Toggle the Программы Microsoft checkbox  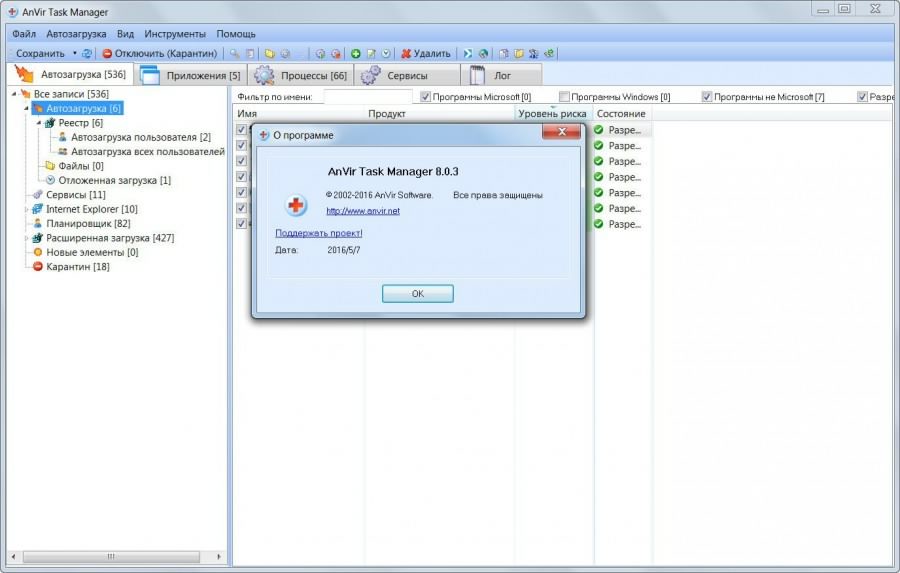coord(425,97)
